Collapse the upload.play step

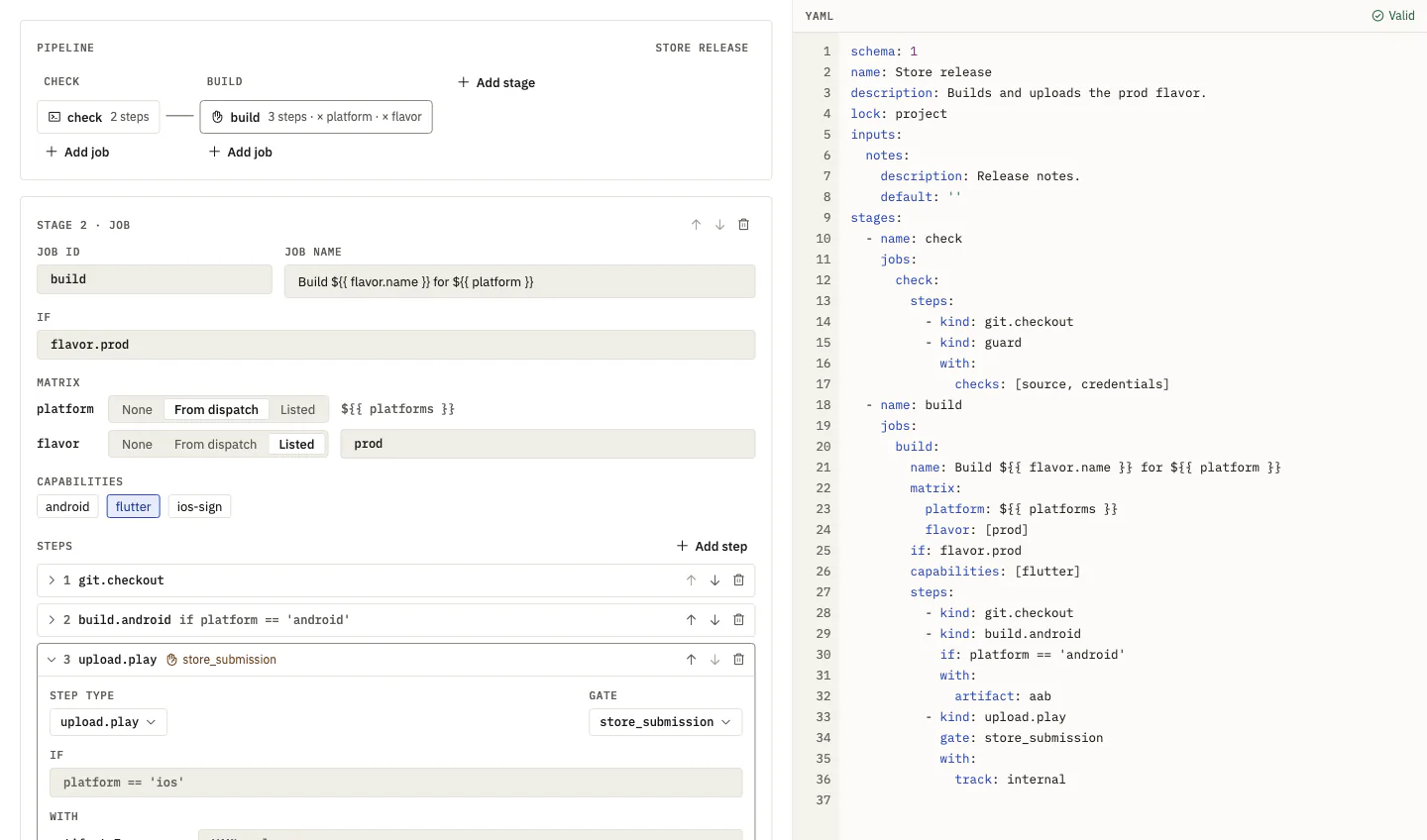click(x=52, y=660)
